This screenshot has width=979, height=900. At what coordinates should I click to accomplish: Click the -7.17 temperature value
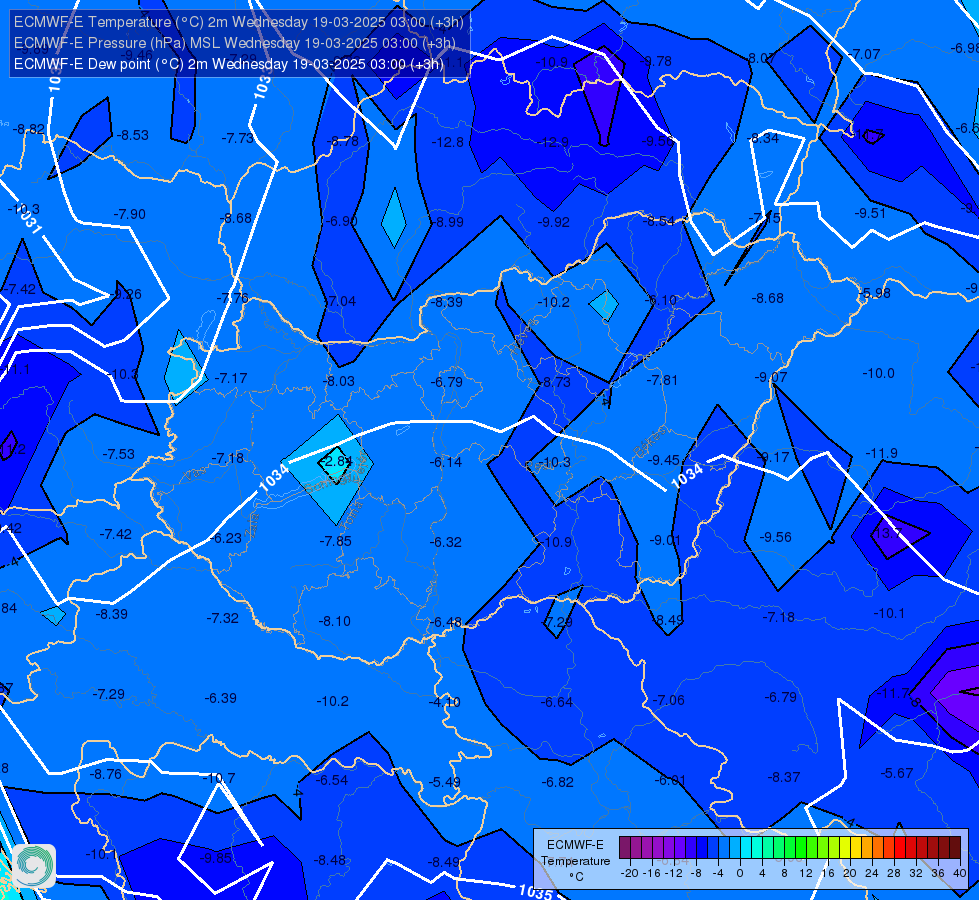pyautogui.click(x=231, y=378)
